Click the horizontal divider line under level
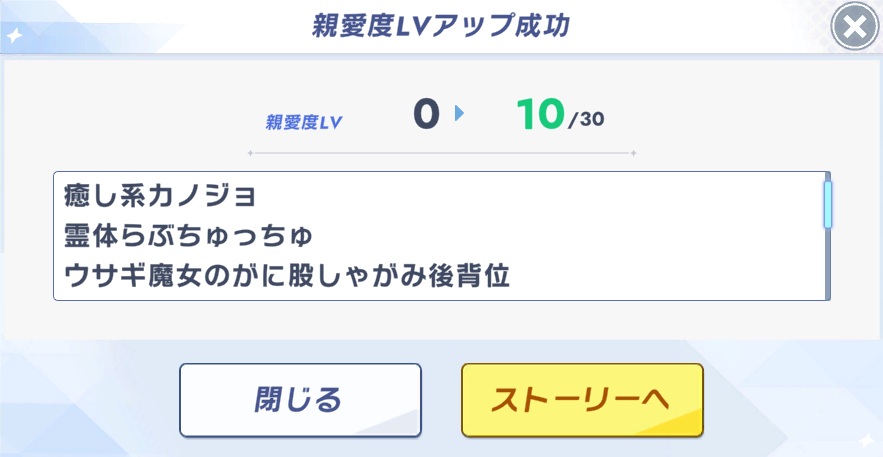This screenshot has width=883, height=457. coord(442,153)
